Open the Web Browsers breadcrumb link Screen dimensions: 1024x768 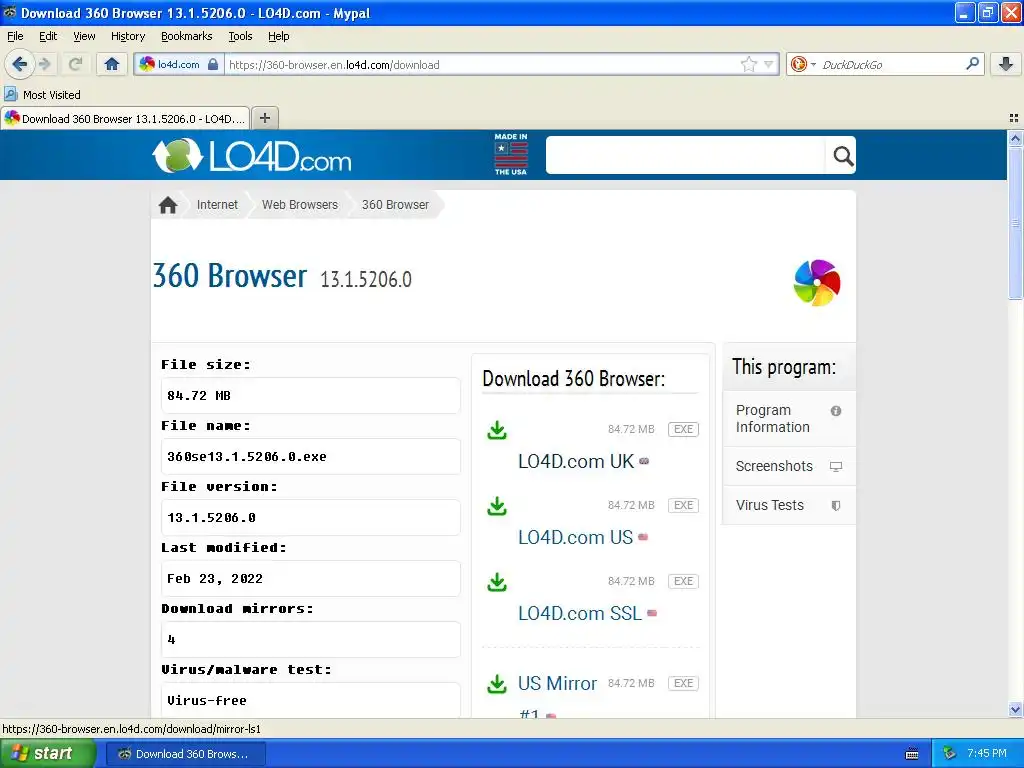click(300, 204)
